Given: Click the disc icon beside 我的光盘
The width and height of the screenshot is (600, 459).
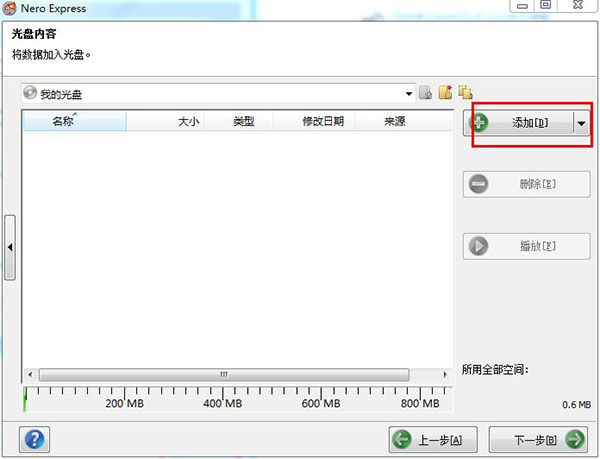Looking at the screenshot, I should (29, 94).
